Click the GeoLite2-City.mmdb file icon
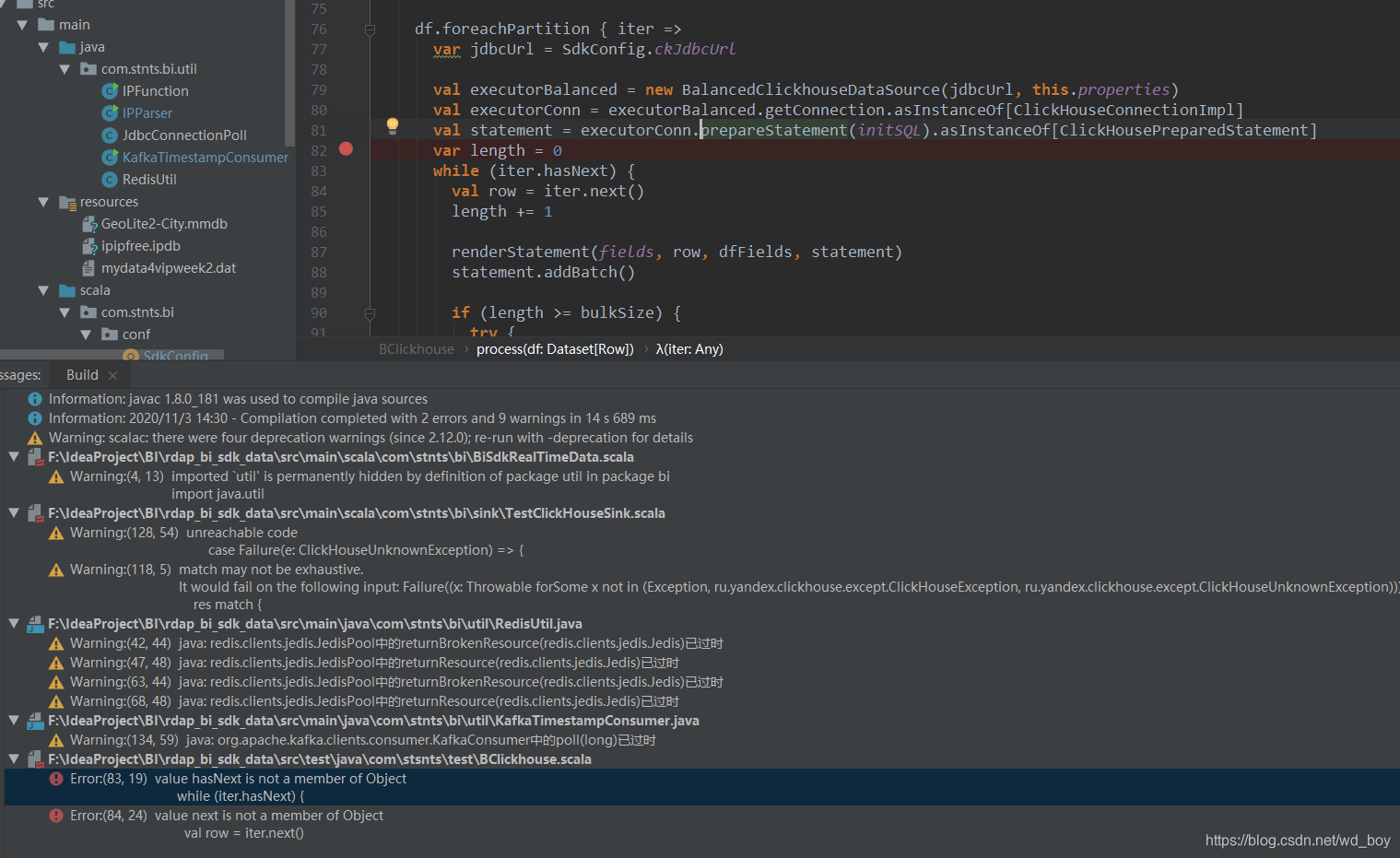 point(89,223)
